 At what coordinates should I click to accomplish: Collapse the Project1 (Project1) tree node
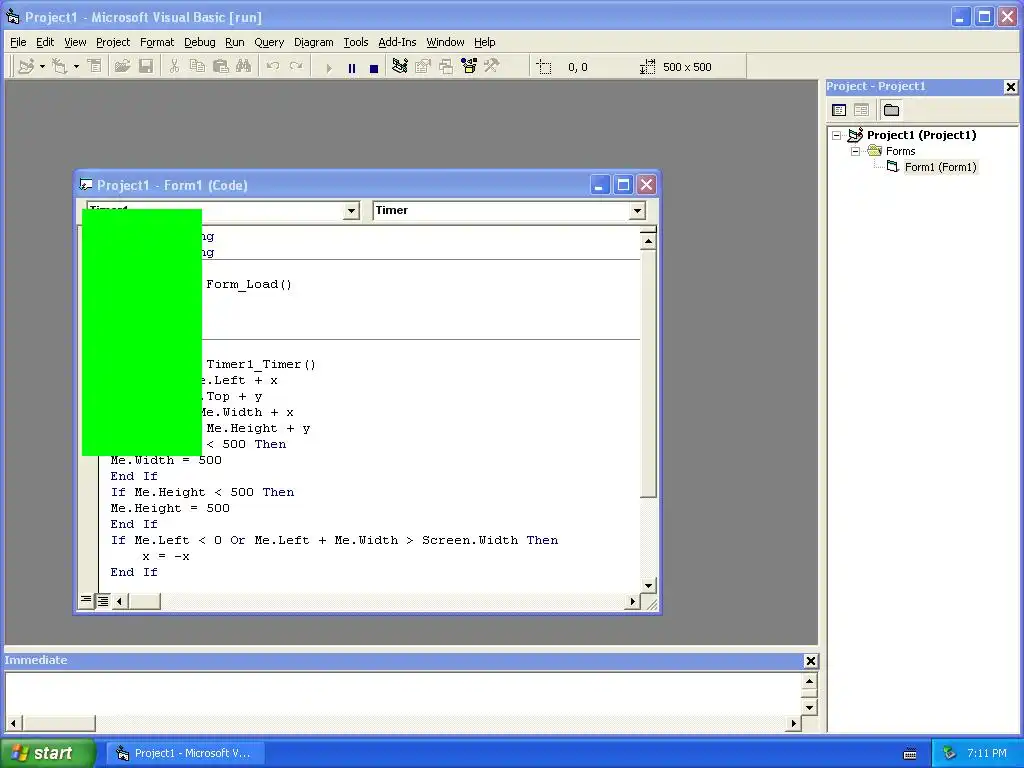[837, 135]
